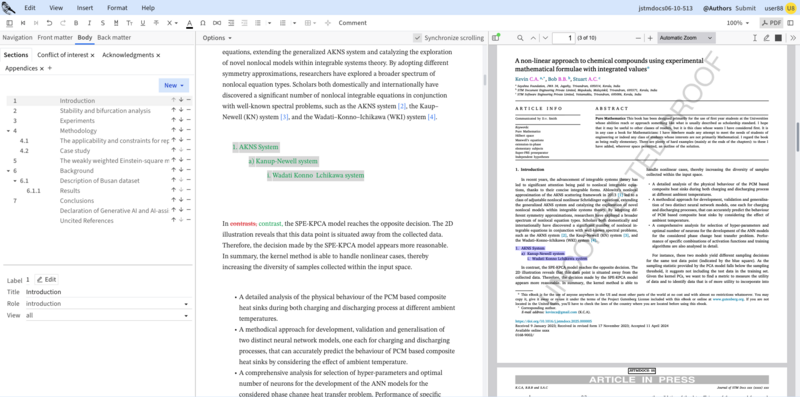Toggle the PDF sidebar icon
Viewport: 800px width, 397px height.
[495, 38]
